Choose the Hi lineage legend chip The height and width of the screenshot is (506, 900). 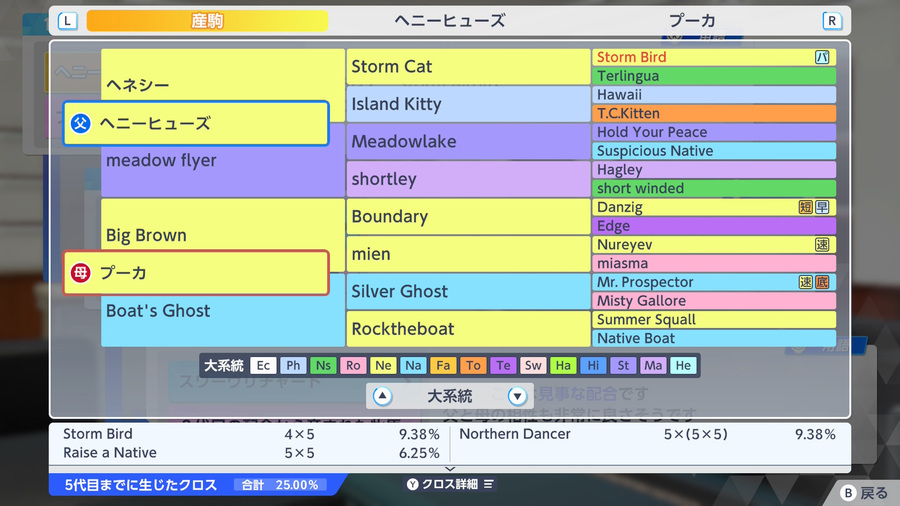click(x=593, y=365)
